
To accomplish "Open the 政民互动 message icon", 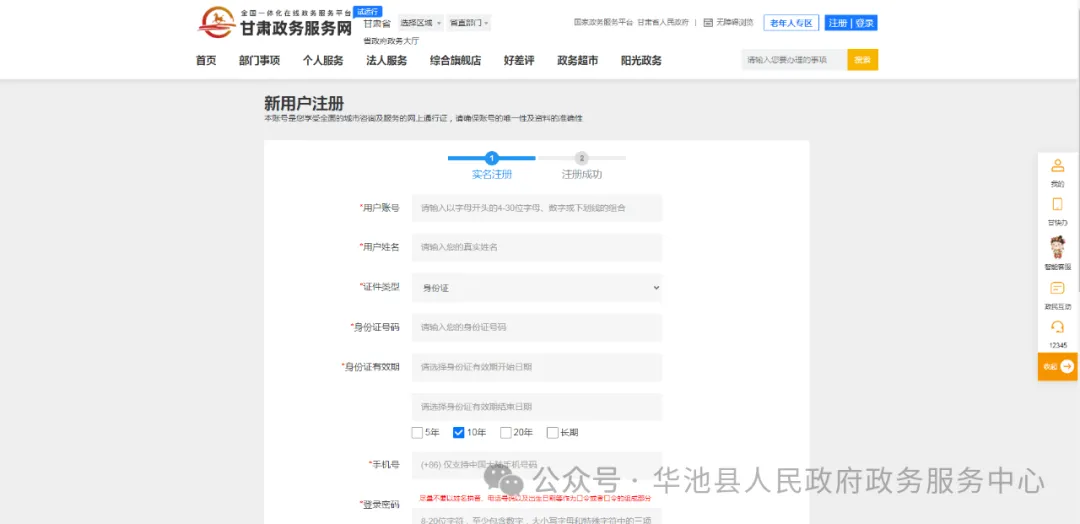I will (1057, 289).
